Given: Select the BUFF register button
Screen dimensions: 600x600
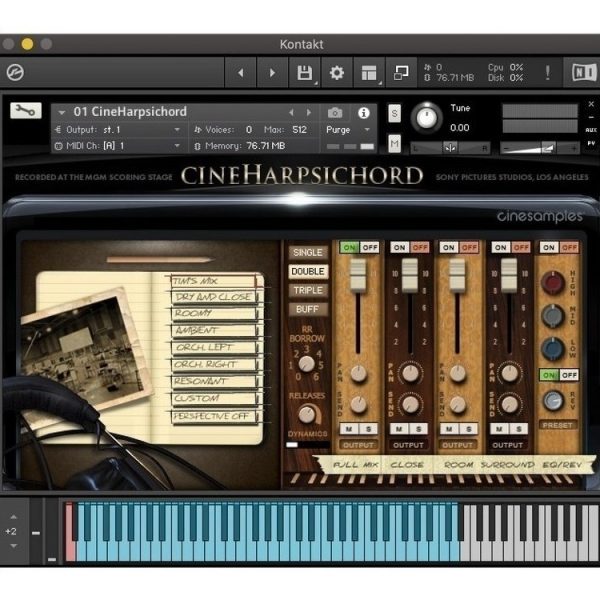Looking at the screenshot, I should (x=308, y=309).
